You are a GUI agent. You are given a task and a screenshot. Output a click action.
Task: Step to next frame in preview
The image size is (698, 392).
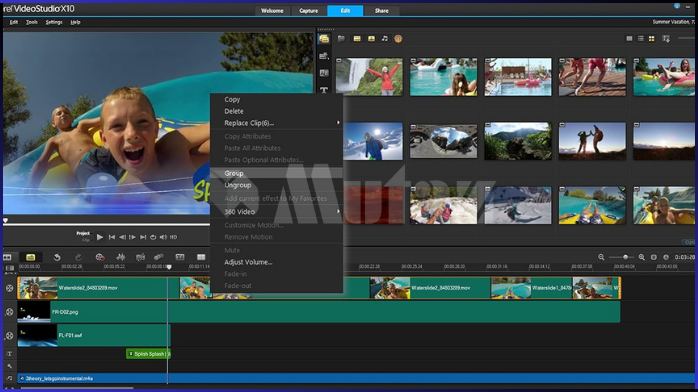[132, 237]
